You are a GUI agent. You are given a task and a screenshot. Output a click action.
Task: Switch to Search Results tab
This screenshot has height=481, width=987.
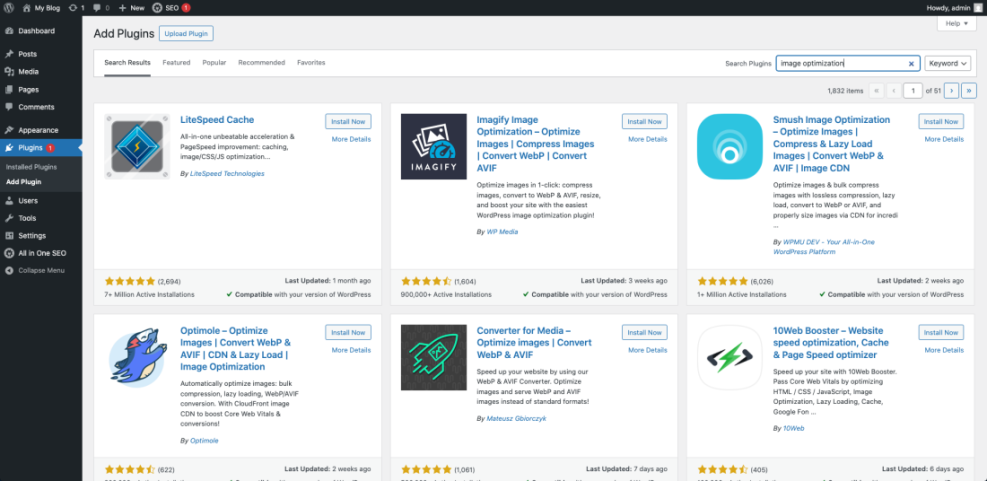click(127, 63)
